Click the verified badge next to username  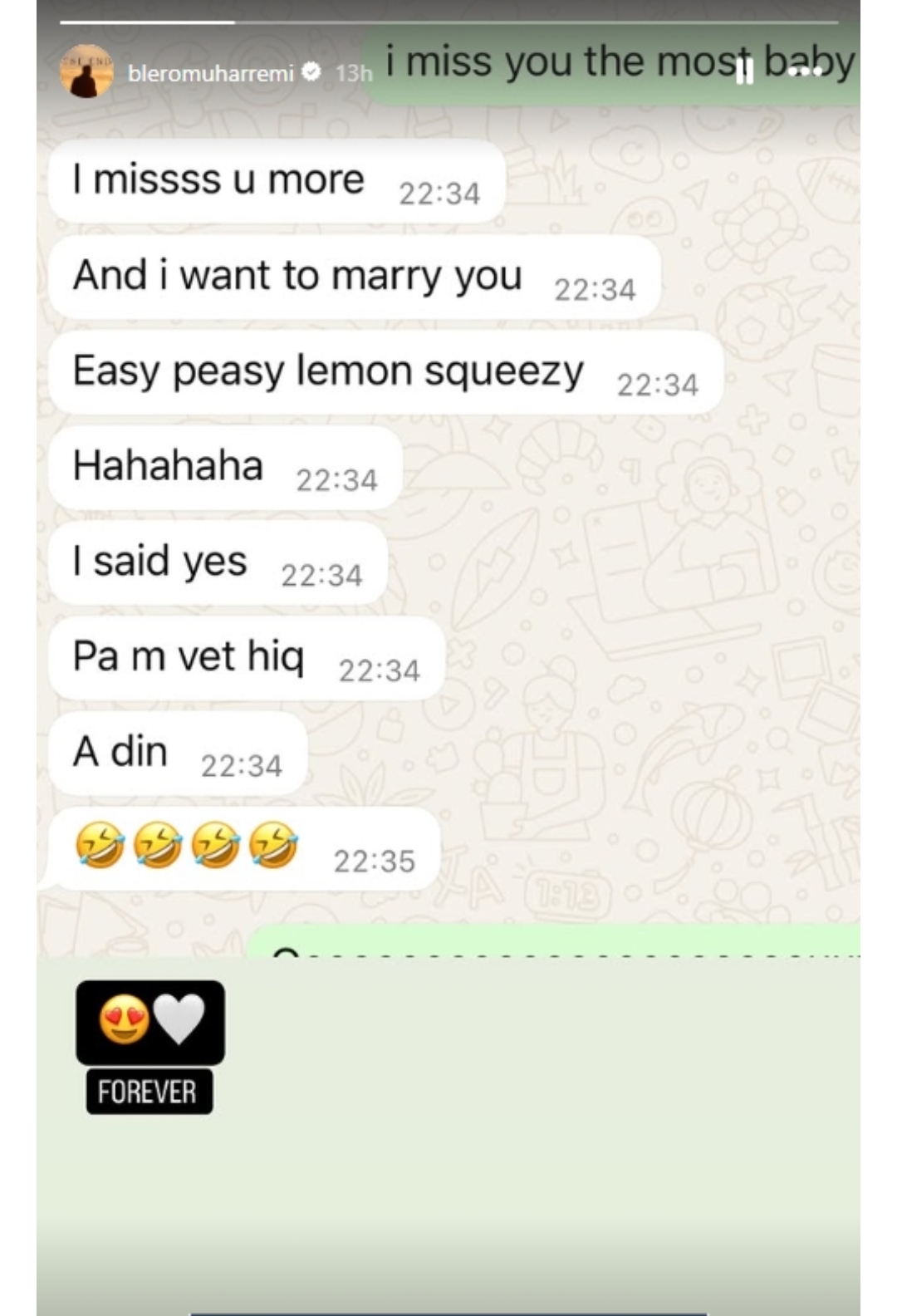pos(311,72)
